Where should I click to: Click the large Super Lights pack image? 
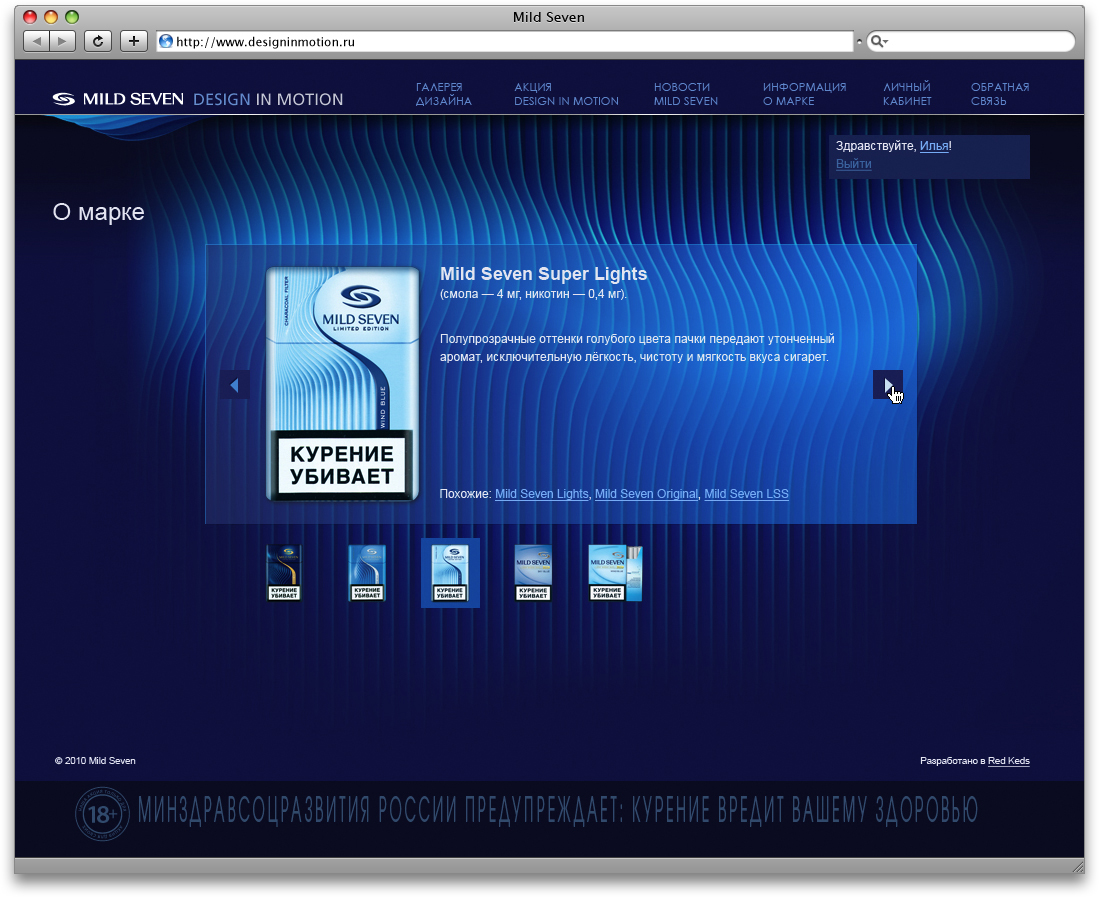click(343, 384)
